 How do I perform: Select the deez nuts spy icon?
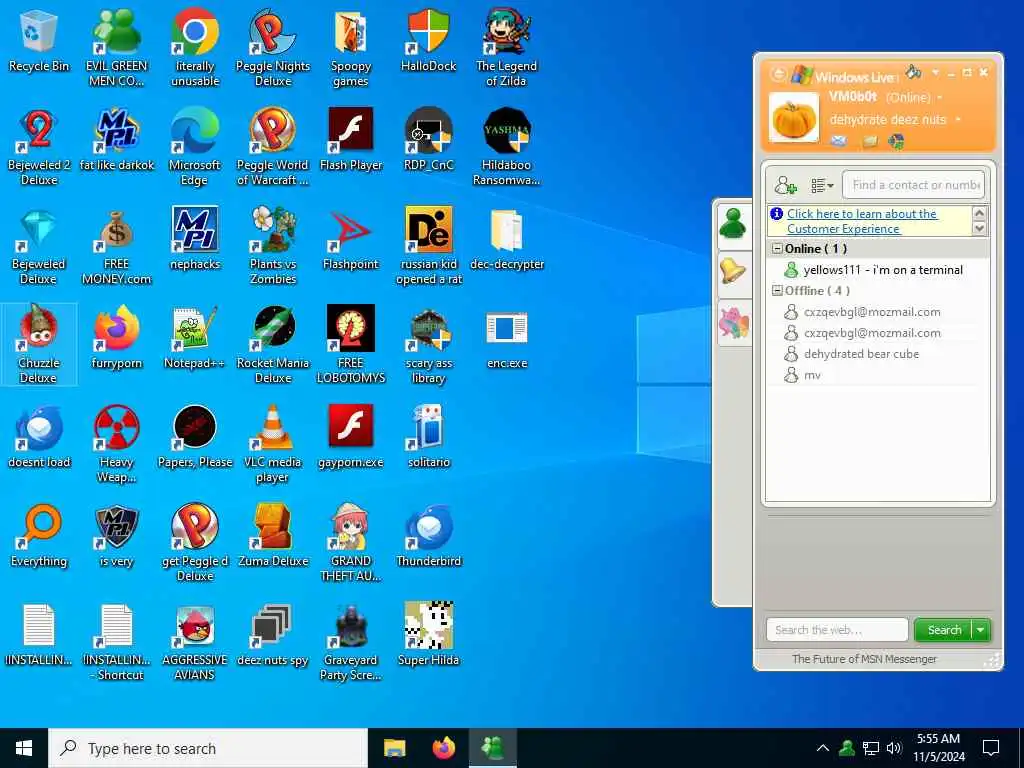(273, 636)
